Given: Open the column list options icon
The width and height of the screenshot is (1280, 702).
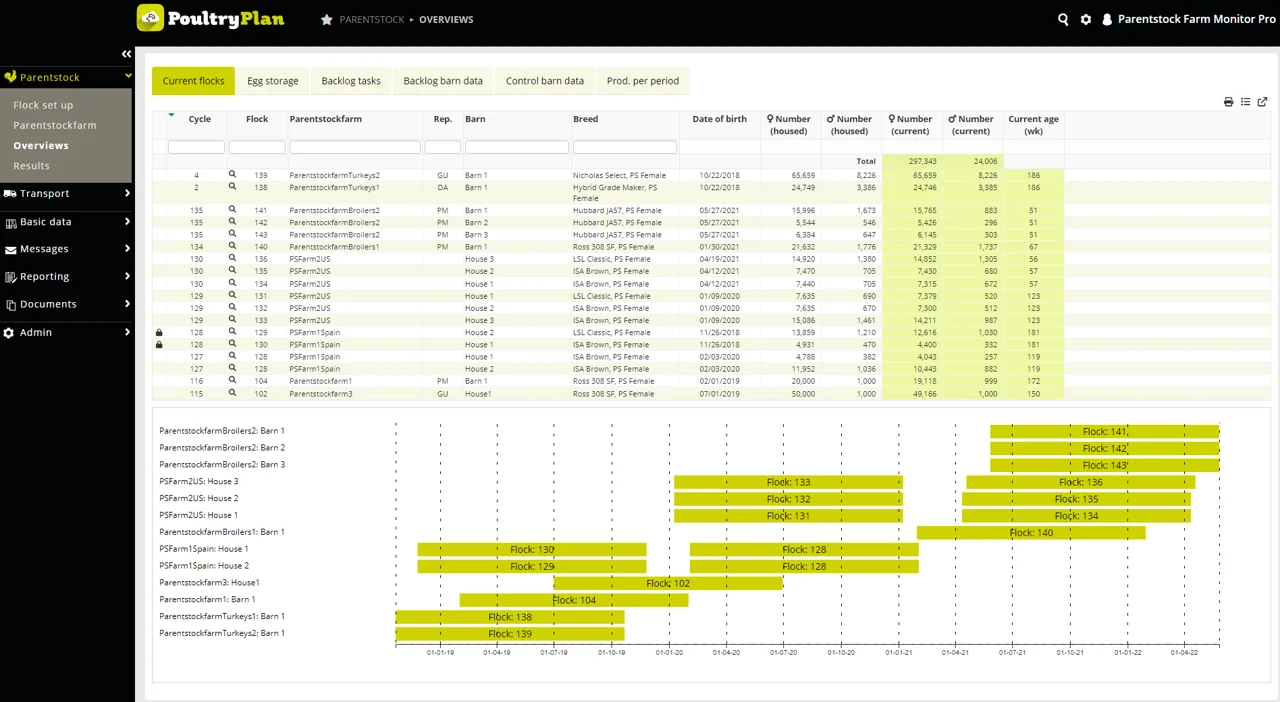Looking at the screenshot, I should [x=1245, y=102].
